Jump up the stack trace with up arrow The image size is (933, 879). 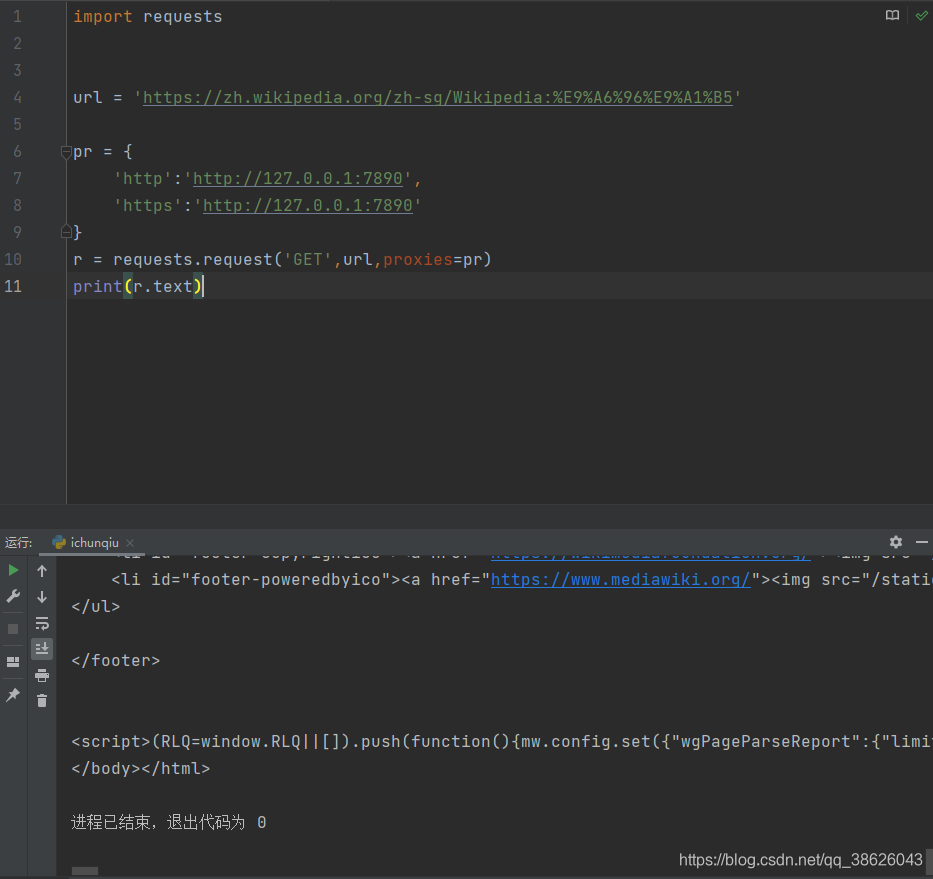(42, 571)
